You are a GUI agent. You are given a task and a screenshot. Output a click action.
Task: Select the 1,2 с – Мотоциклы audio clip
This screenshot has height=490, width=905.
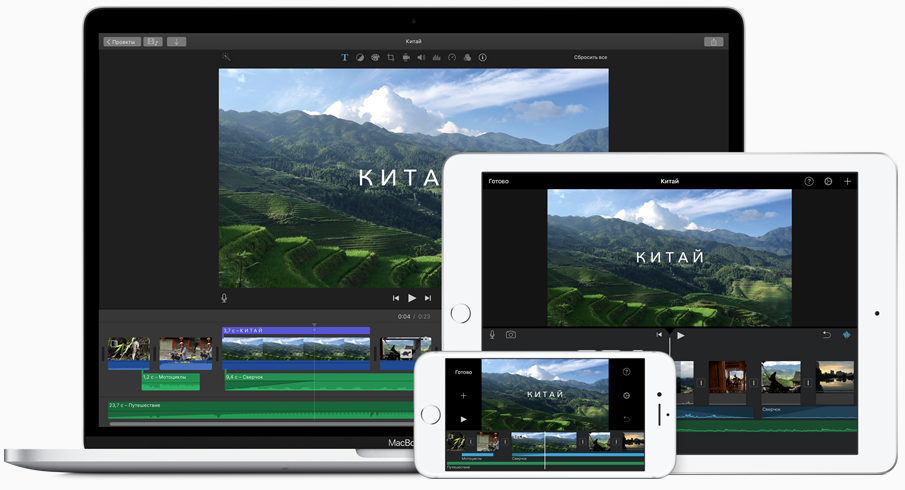click(x=171, y=381)
